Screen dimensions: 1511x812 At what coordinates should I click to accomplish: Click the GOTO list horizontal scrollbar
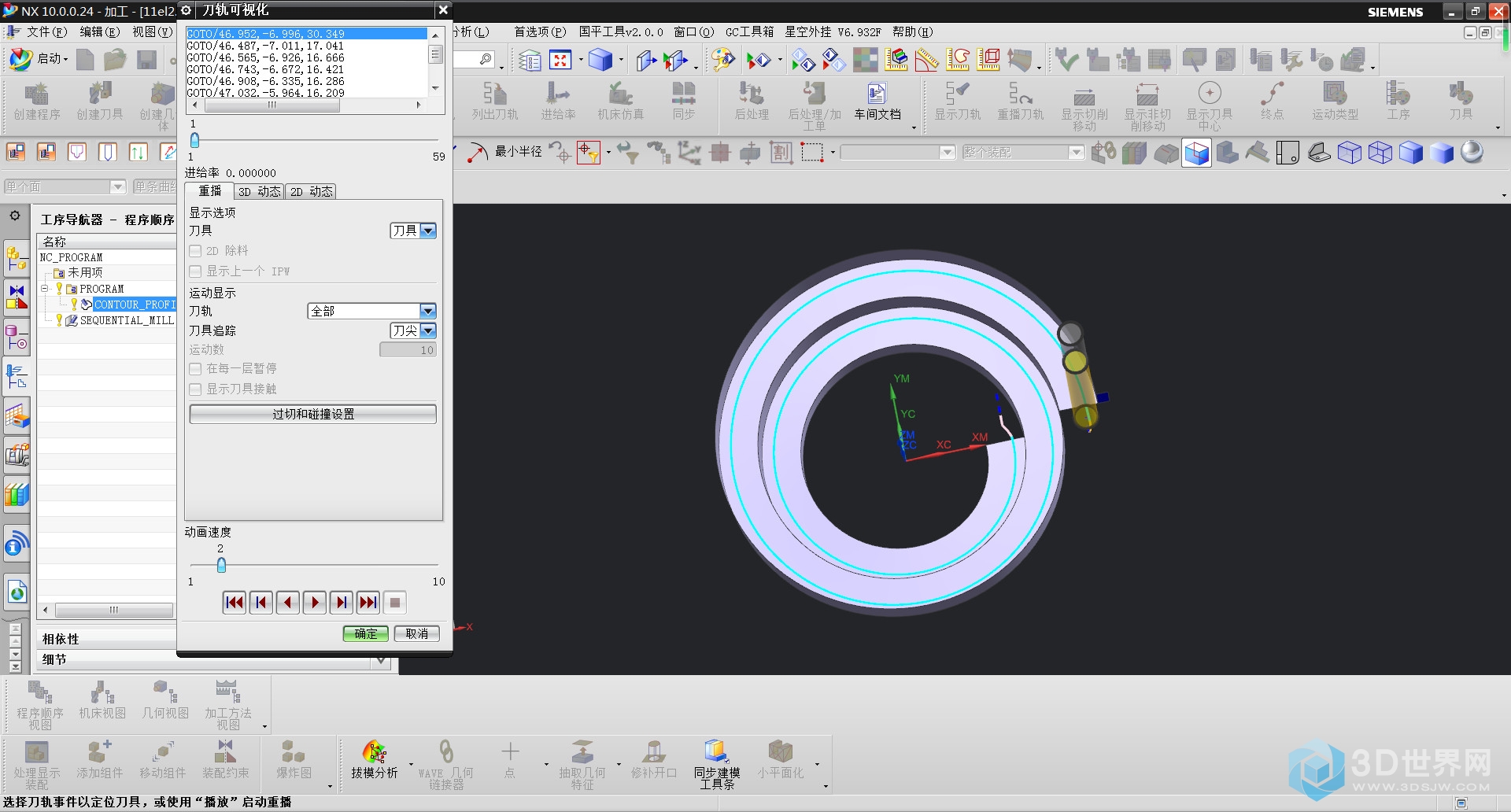pyautogui.click(x=272, y=105)
